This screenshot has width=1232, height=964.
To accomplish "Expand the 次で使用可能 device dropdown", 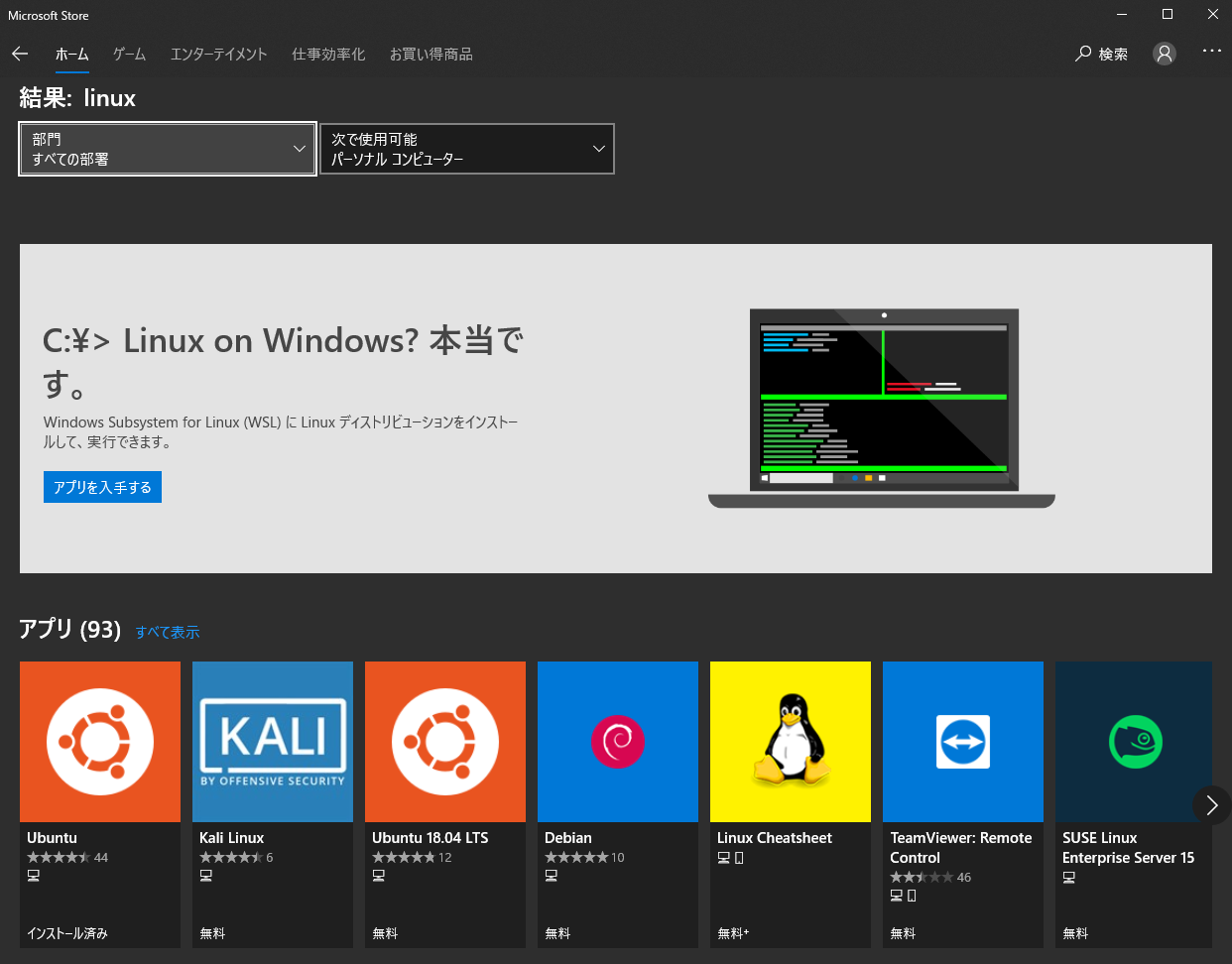I will click(x=467, y=149).
